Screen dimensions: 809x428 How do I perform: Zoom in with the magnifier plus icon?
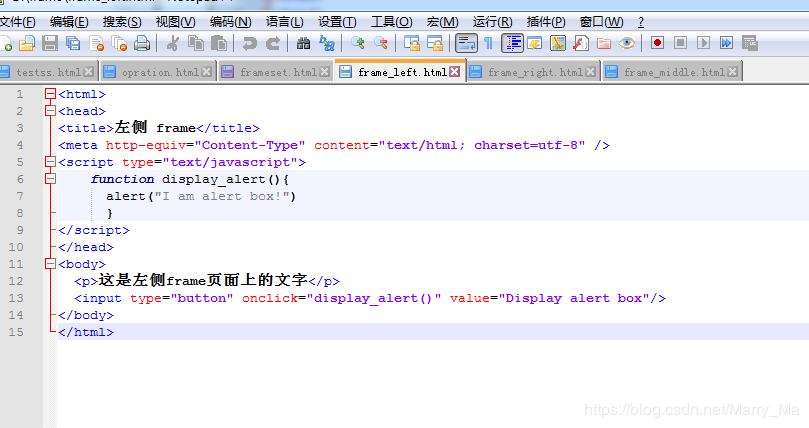pos(358,43)
